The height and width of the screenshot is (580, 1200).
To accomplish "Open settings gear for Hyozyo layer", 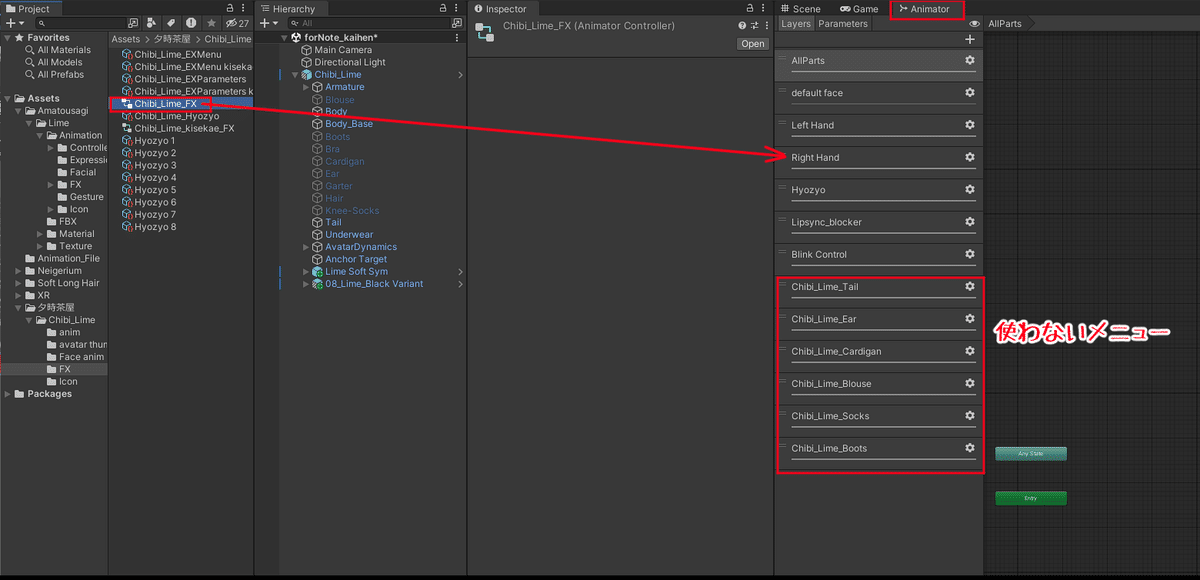I will point(969,190).
